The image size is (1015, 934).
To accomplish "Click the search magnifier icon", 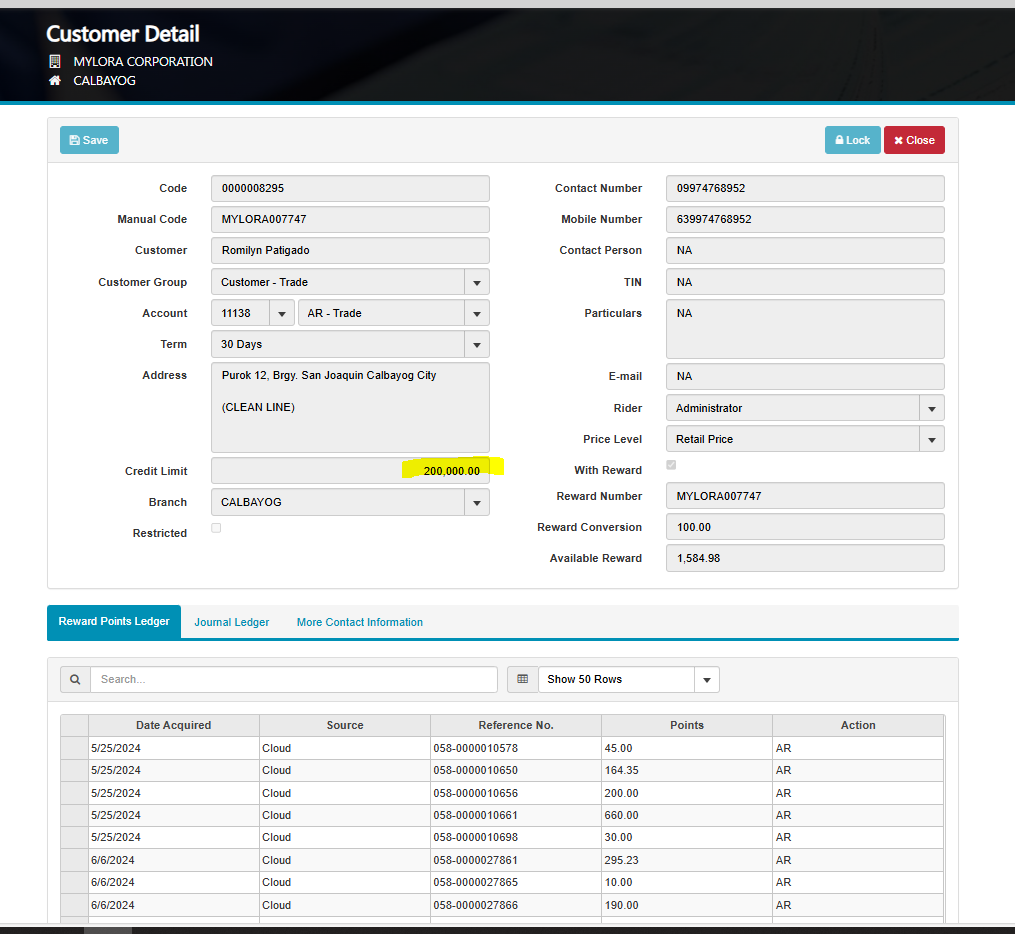I will coord(75,680).
